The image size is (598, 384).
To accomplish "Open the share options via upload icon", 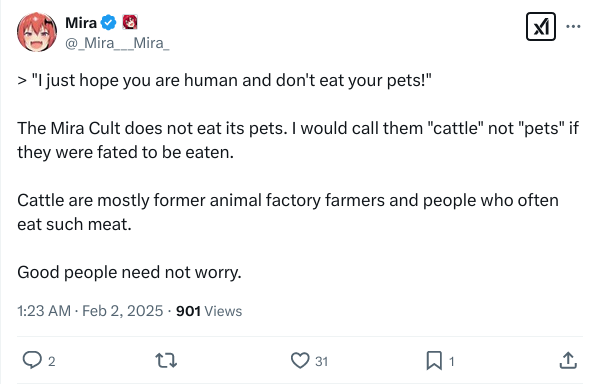I will 568,360.
